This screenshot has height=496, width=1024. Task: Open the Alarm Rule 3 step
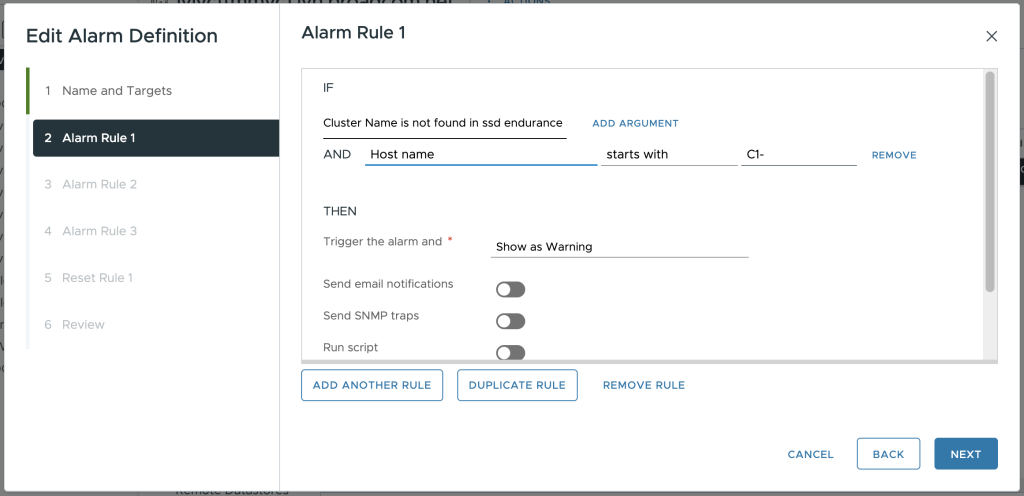(99, 231)
